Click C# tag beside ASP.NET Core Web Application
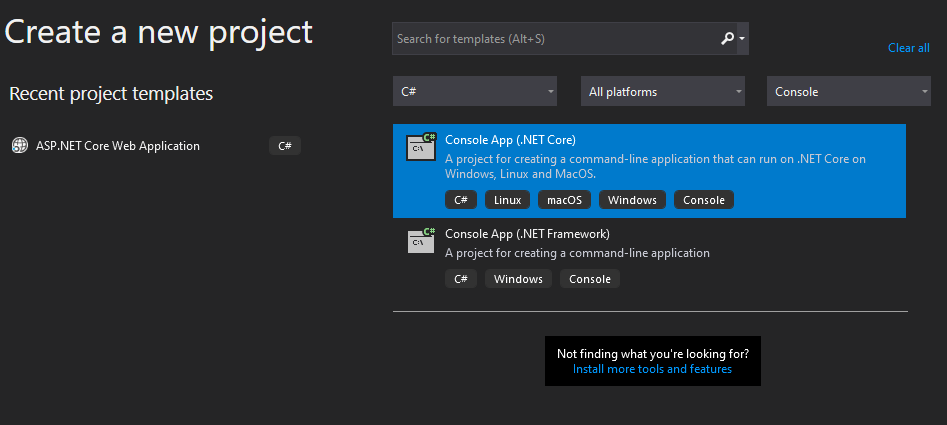The image size is (947, 425). pos(285,146)
